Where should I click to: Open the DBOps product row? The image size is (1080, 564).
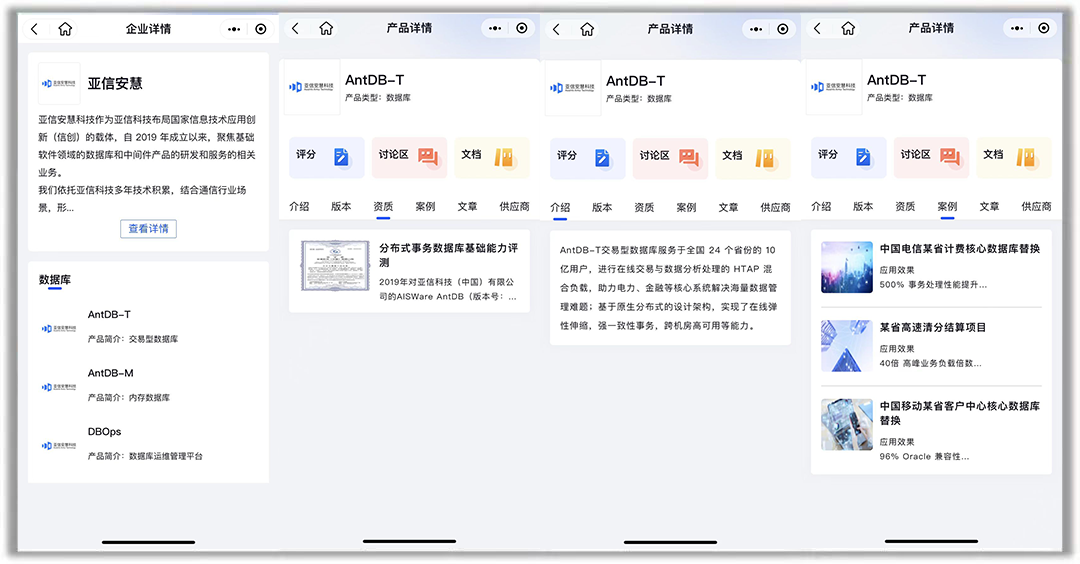pyautogui.click(x=148, y=443)
